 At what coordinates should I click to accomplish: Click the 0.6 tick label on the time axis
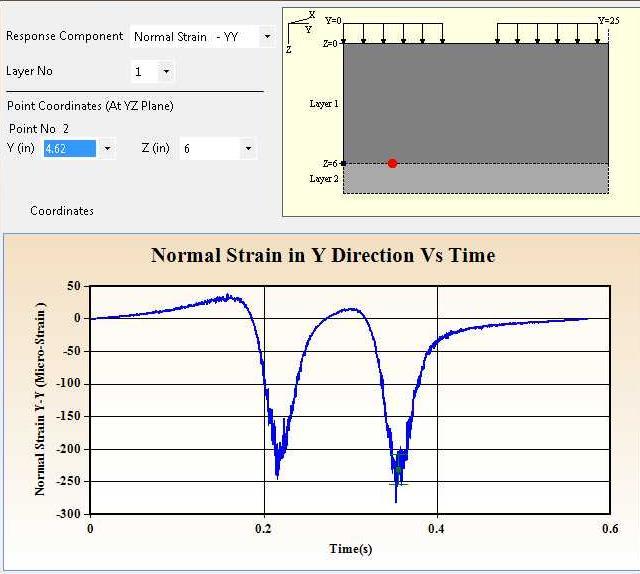point(610,529)
